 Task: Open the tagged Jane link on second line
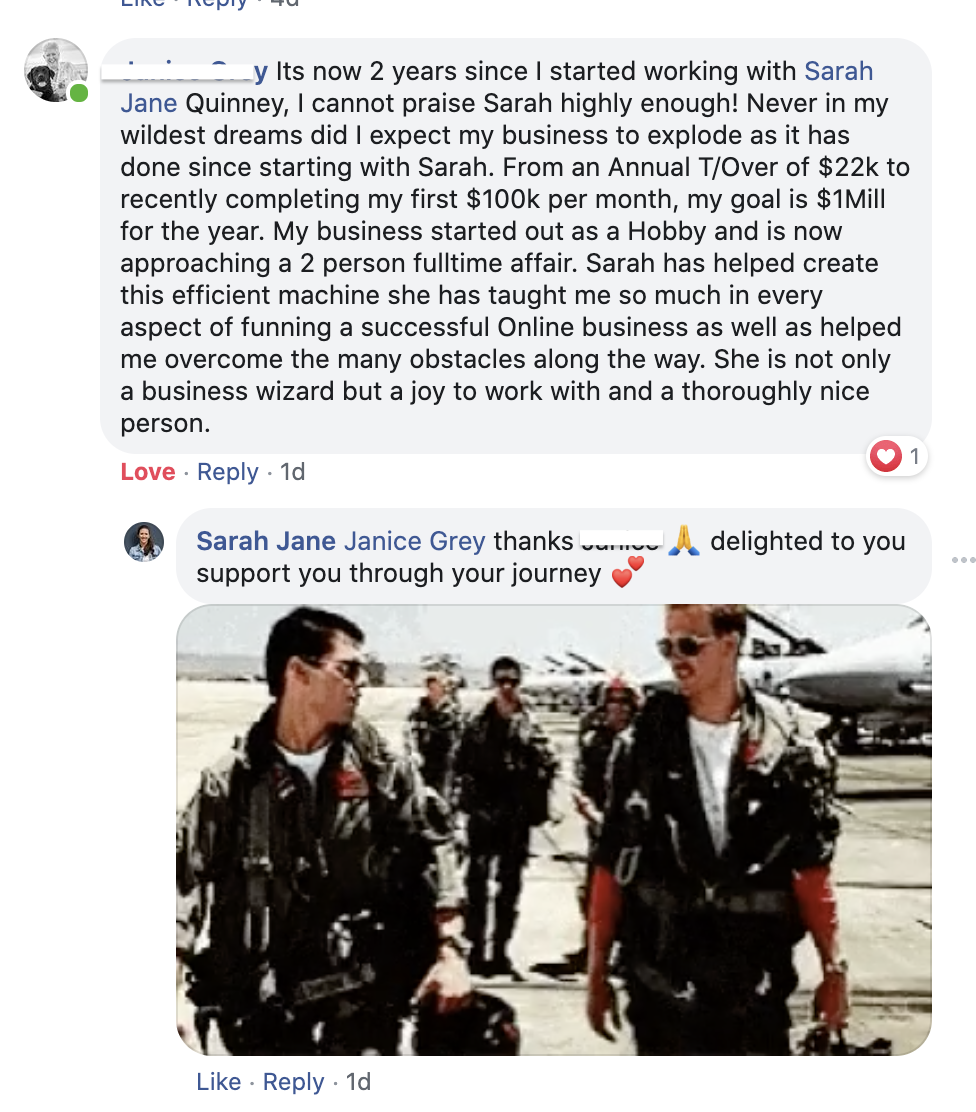(149, 103)
